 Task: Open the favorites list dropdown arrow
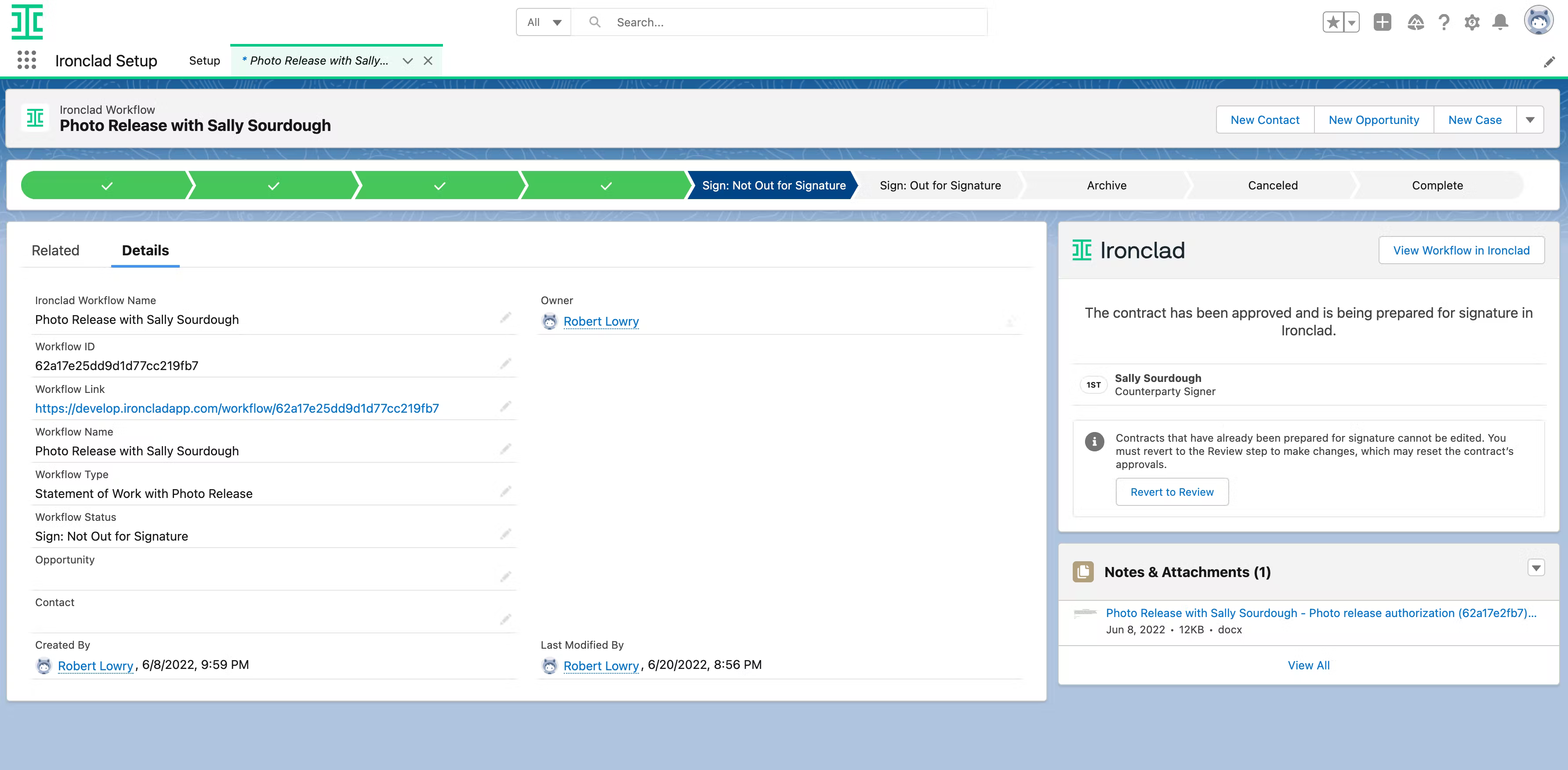coord(1351,22)
